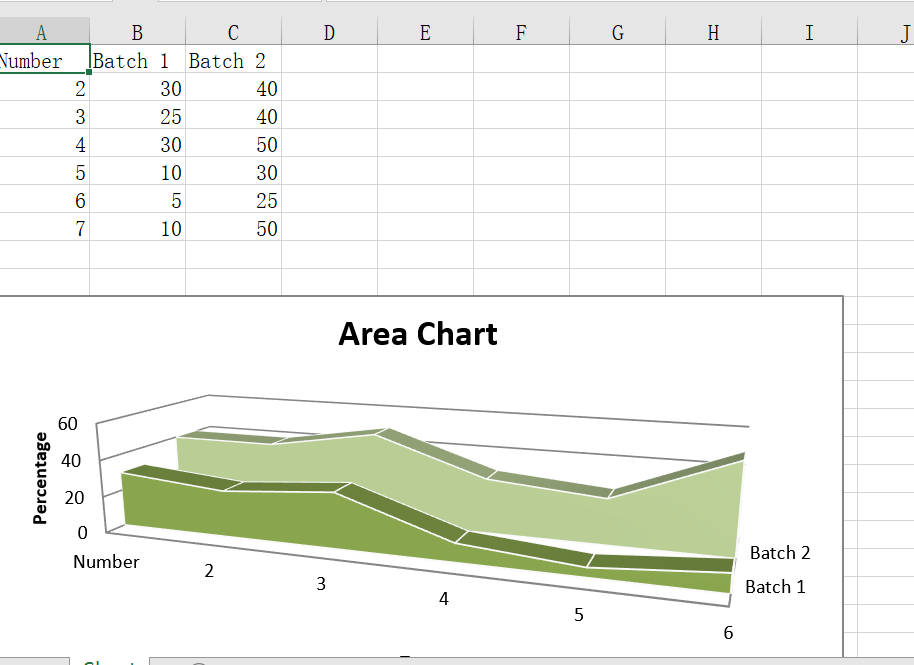Select Batch 1 value 5
Image resolution: width=914 pixels, height=665 pixels.
pos(138,199)
